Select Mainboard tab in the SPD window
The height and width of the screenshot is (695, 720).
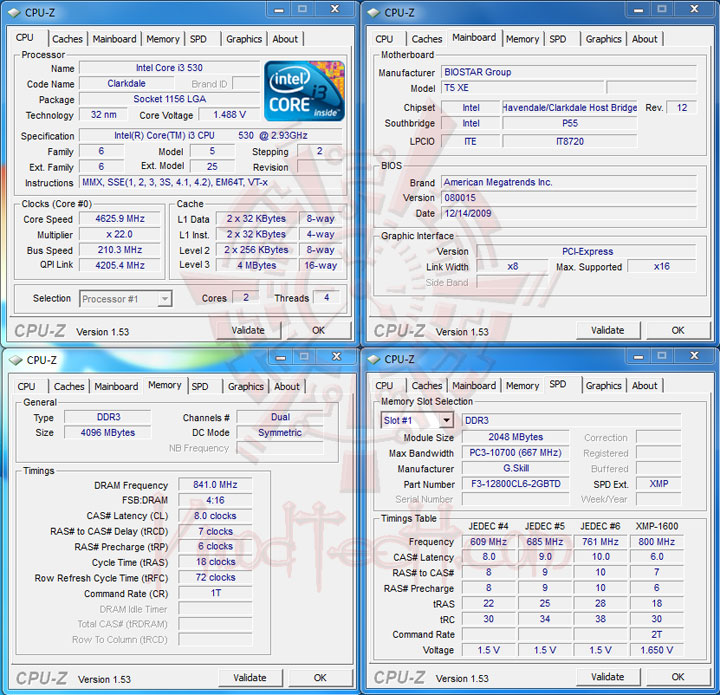coord(474,386)
